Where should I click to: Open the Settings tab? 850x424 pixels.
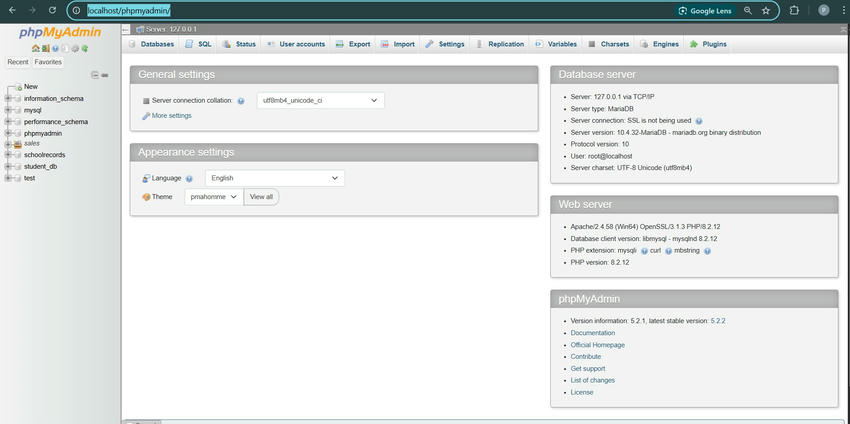pos(445,44)
